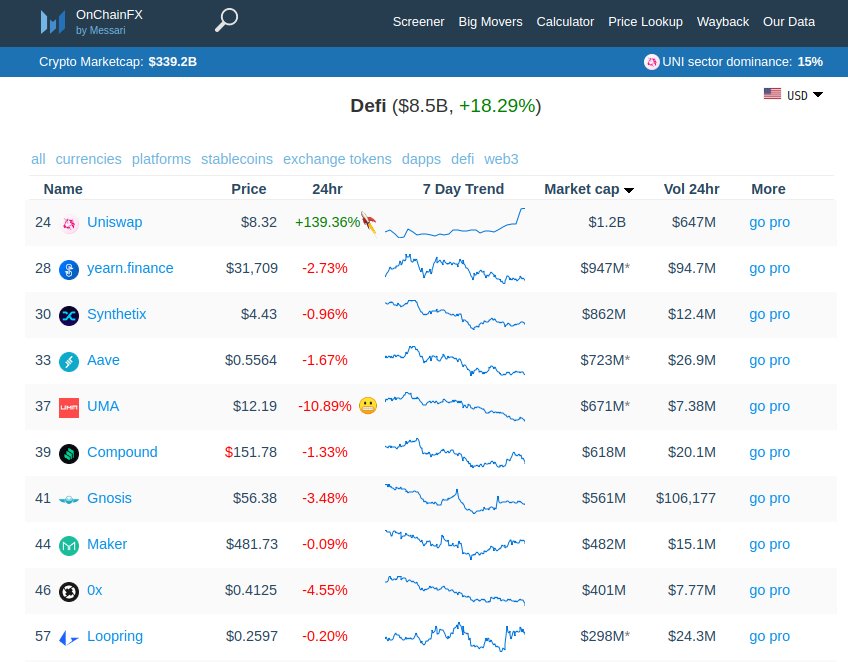Open search with the magnifying glass icon
Viewport: 848px width, 662px height.
pyautogui.click(x=226, y=20)
